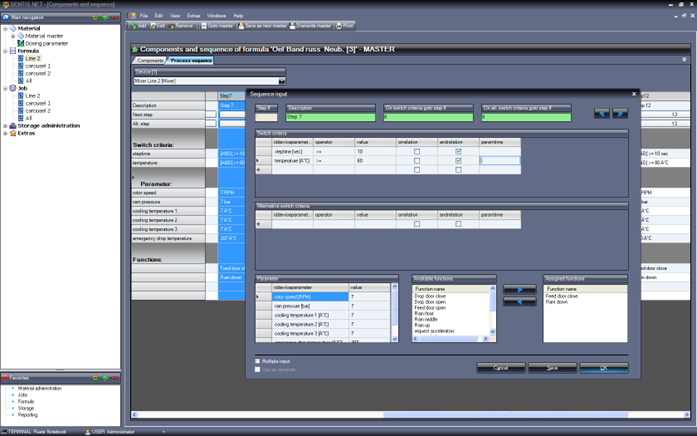
Task: Click the Cancel button
Action: tap(500, 368)
